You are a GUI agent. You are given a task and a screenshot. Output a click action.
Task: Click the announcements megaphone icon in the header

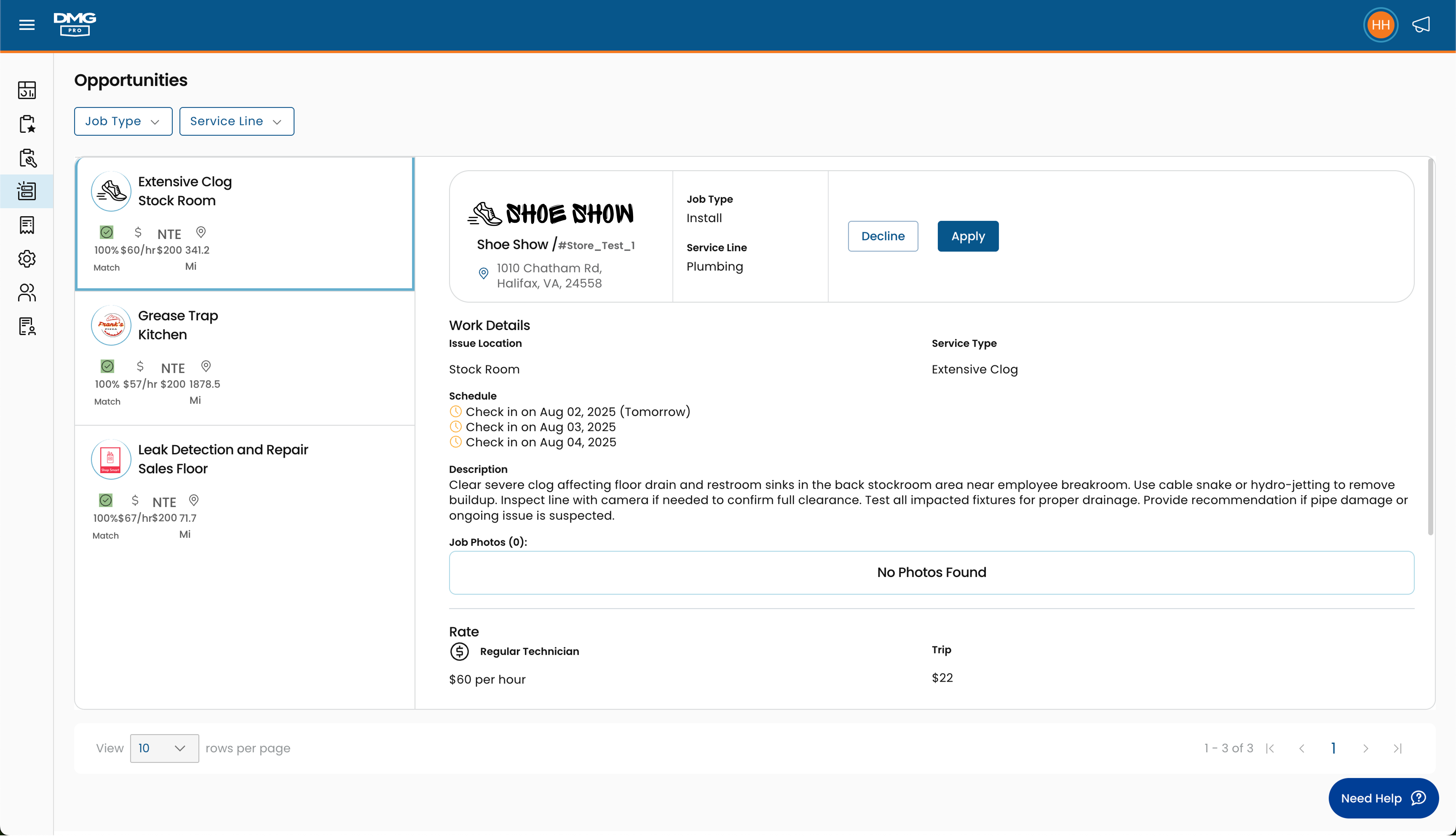click(1421, 24)
